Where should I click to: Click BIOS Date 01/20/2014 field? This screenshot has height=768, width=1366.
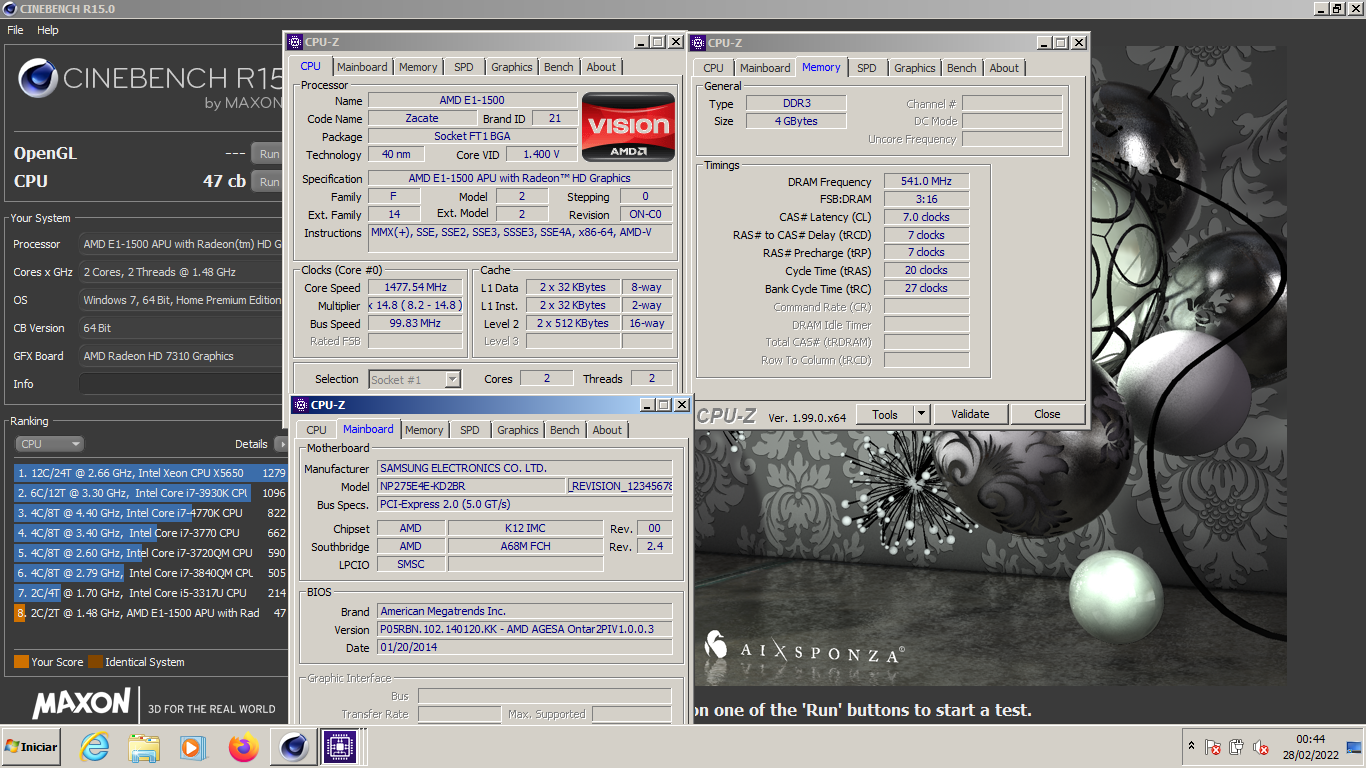[x=524, y=648]
